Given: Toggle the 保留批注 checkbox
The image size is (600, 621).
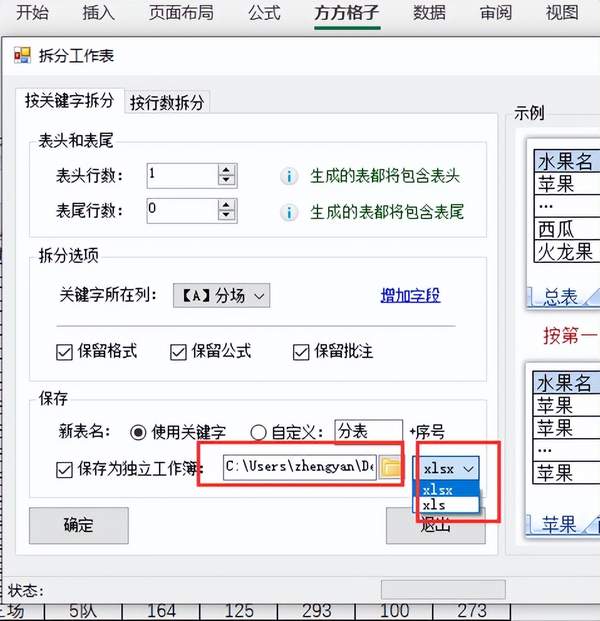Looking at the screenshot, I should [x=301, y=352].
